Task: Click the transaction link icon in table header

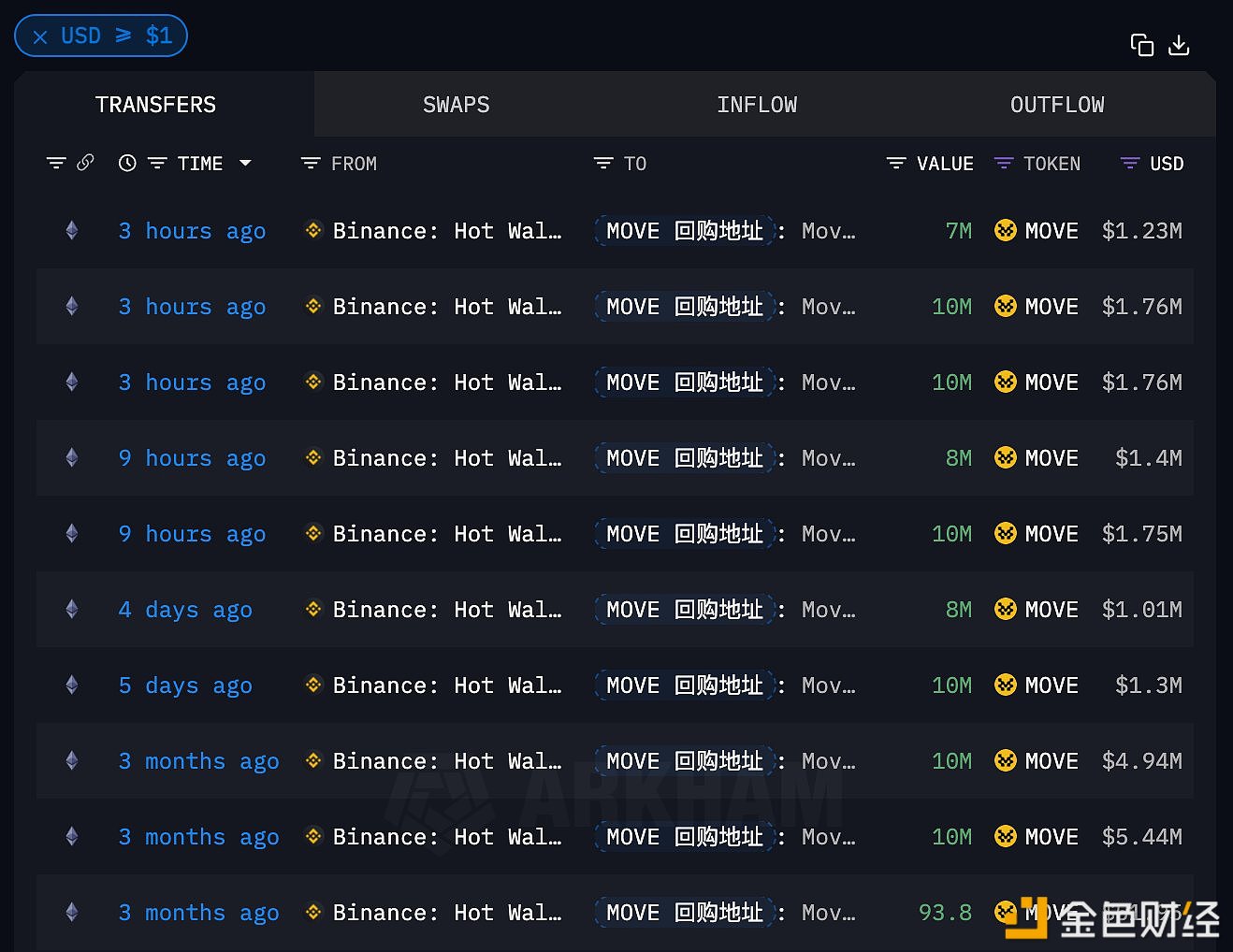Action: pos(85,162)
